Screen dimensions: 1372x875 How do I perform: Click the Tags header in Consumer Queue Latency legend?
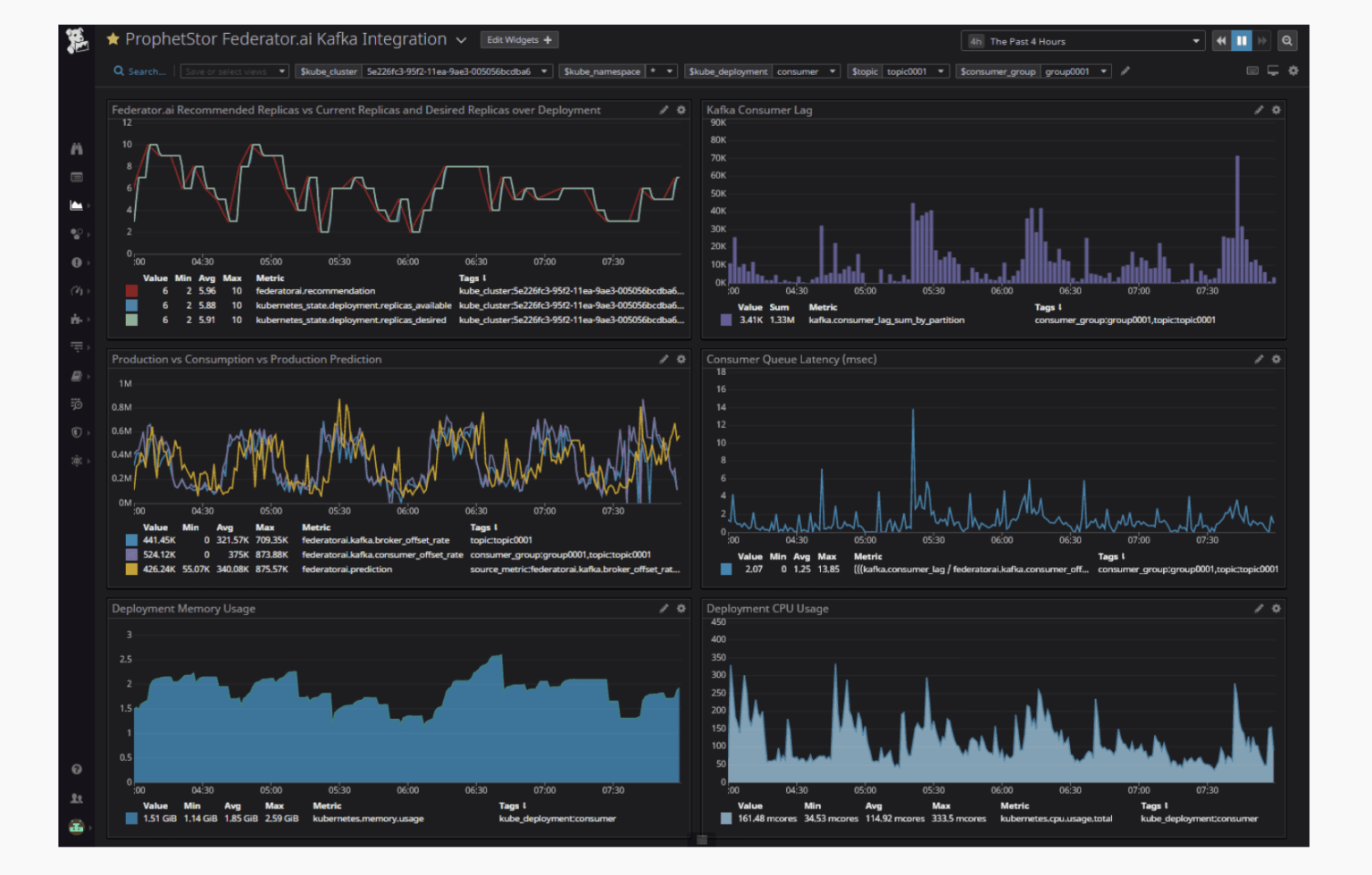tap(1110, 556)
